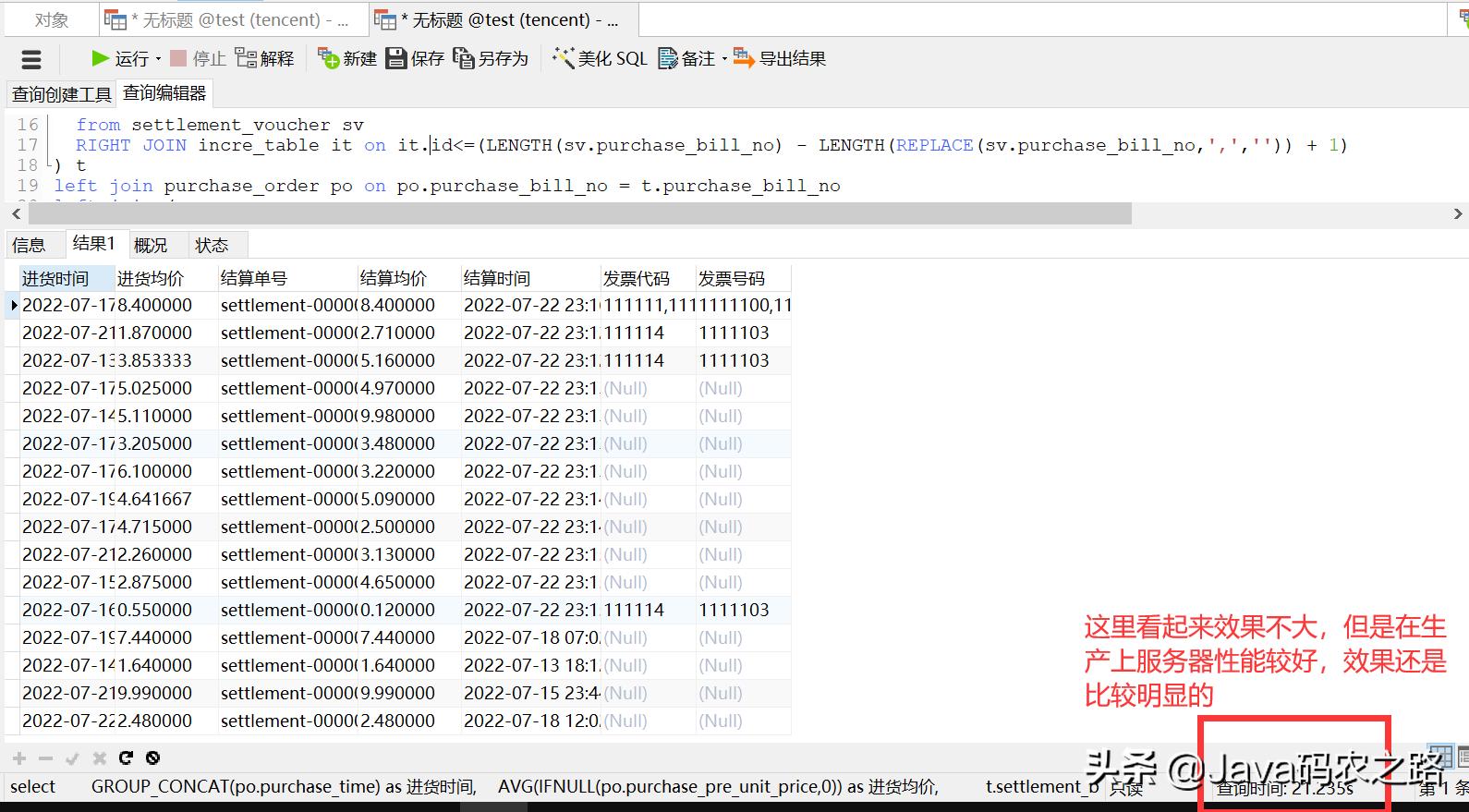The height and width of the screenshot is (812, 1469).
Task: Click the apply changes checkmark icon
Action: 73,758
